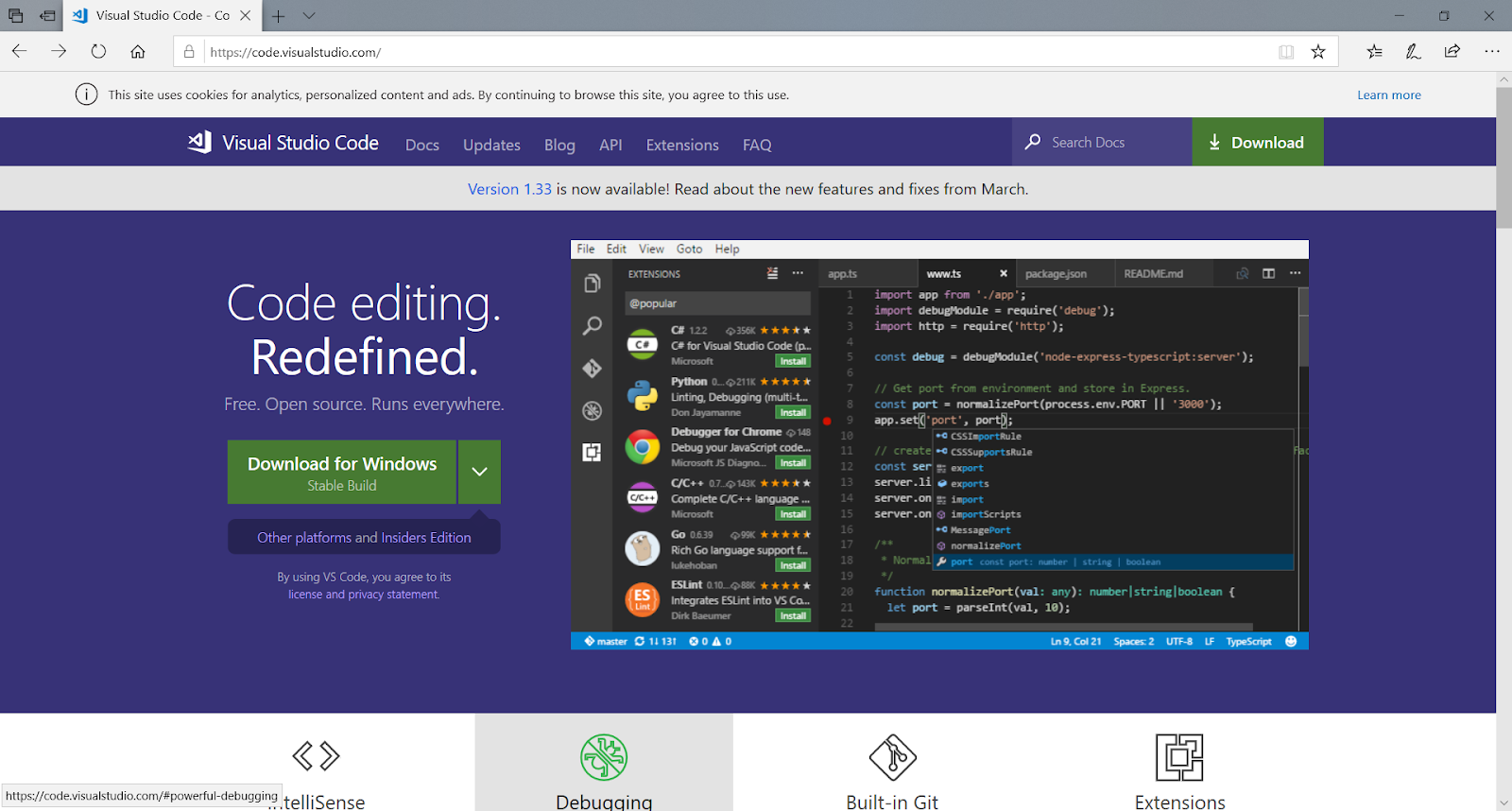Click TypeScript language mode in status bar
1512x811 pixels.
[1248, 641]
